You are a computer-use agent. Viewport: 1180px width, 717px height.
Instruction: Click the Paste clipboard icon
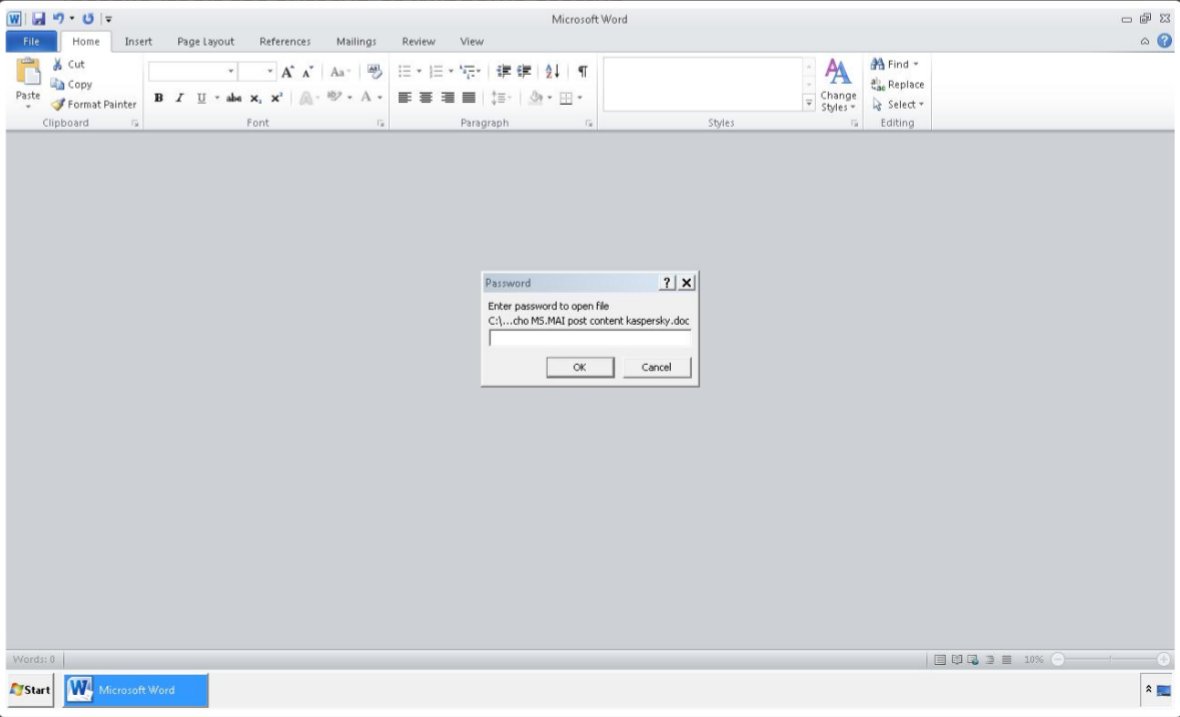[x=28, y=73]
